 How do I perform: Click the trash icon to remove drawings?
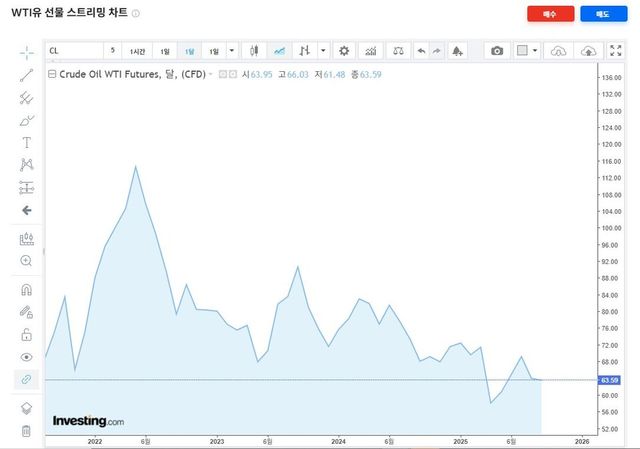(26, 431)
